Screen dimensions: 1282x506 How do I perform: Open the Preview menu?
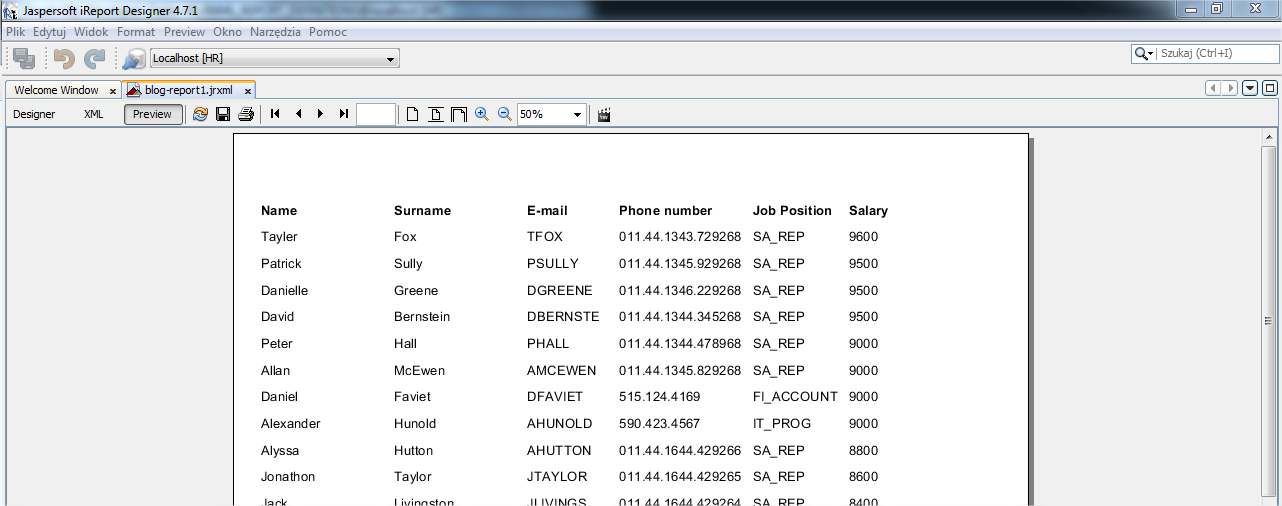point(184,32)
